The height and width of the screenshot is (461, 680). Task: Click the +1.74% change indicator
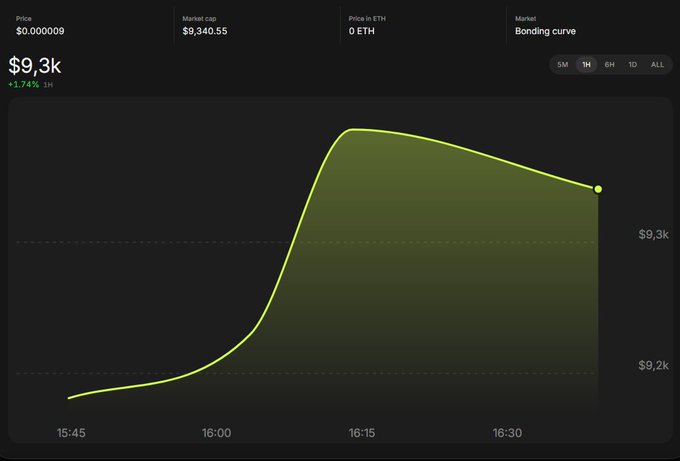(x=23, y=85)
